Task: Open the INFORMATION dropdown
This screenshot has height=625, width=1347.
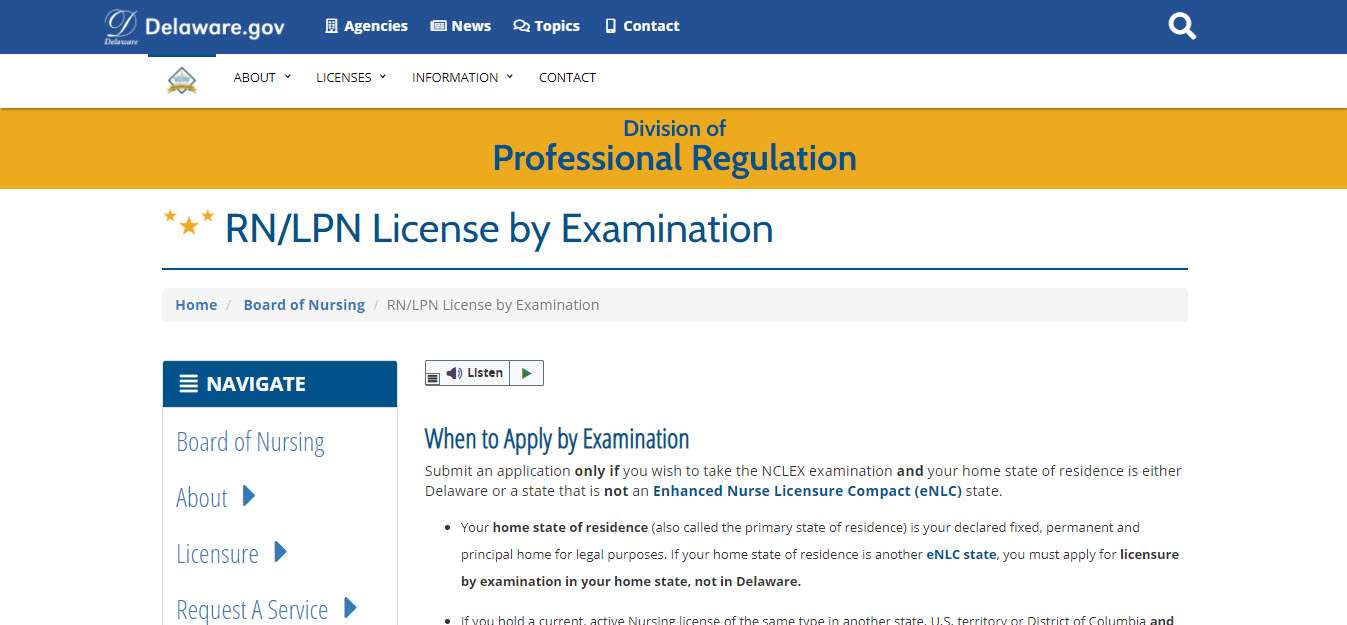Action: pyautogui.click(x=456, y=77)
